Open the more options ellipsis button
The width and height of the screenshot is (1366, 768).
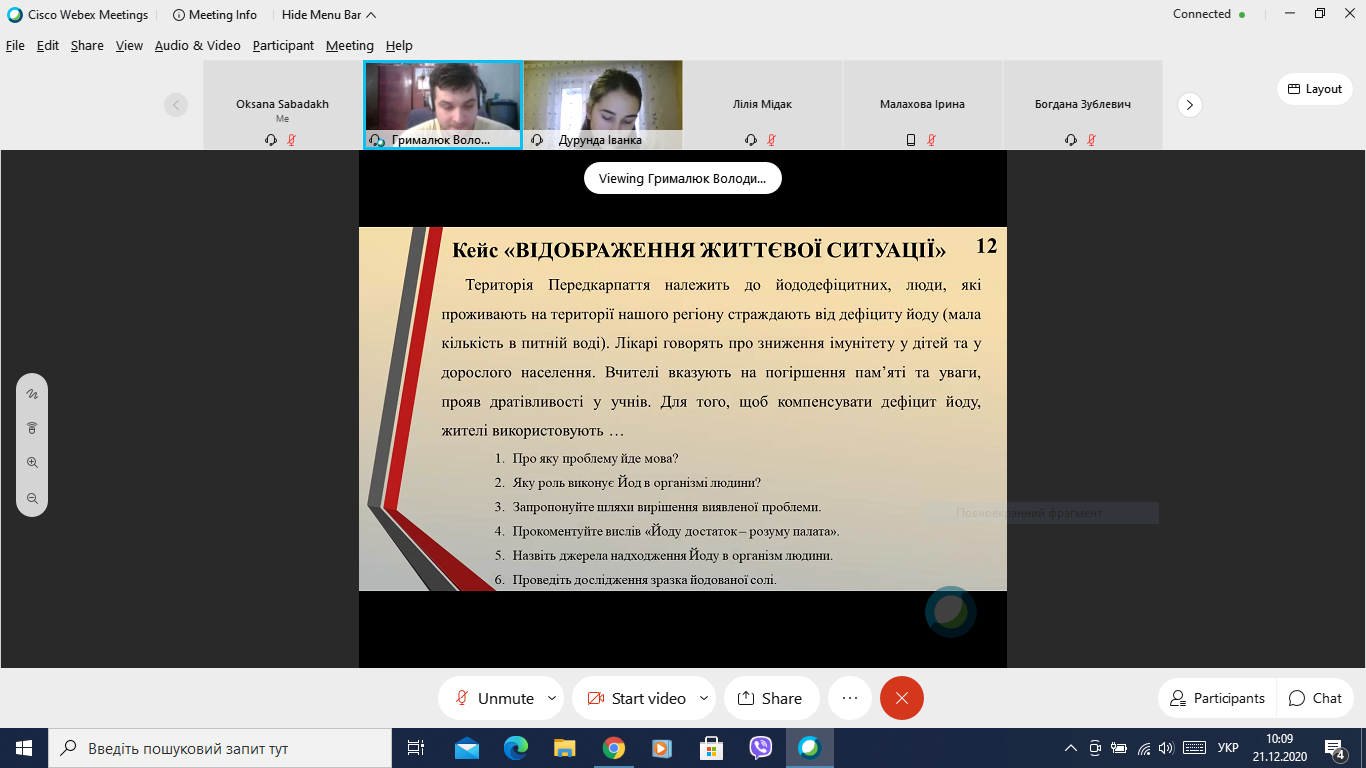[x=850, y=698]
